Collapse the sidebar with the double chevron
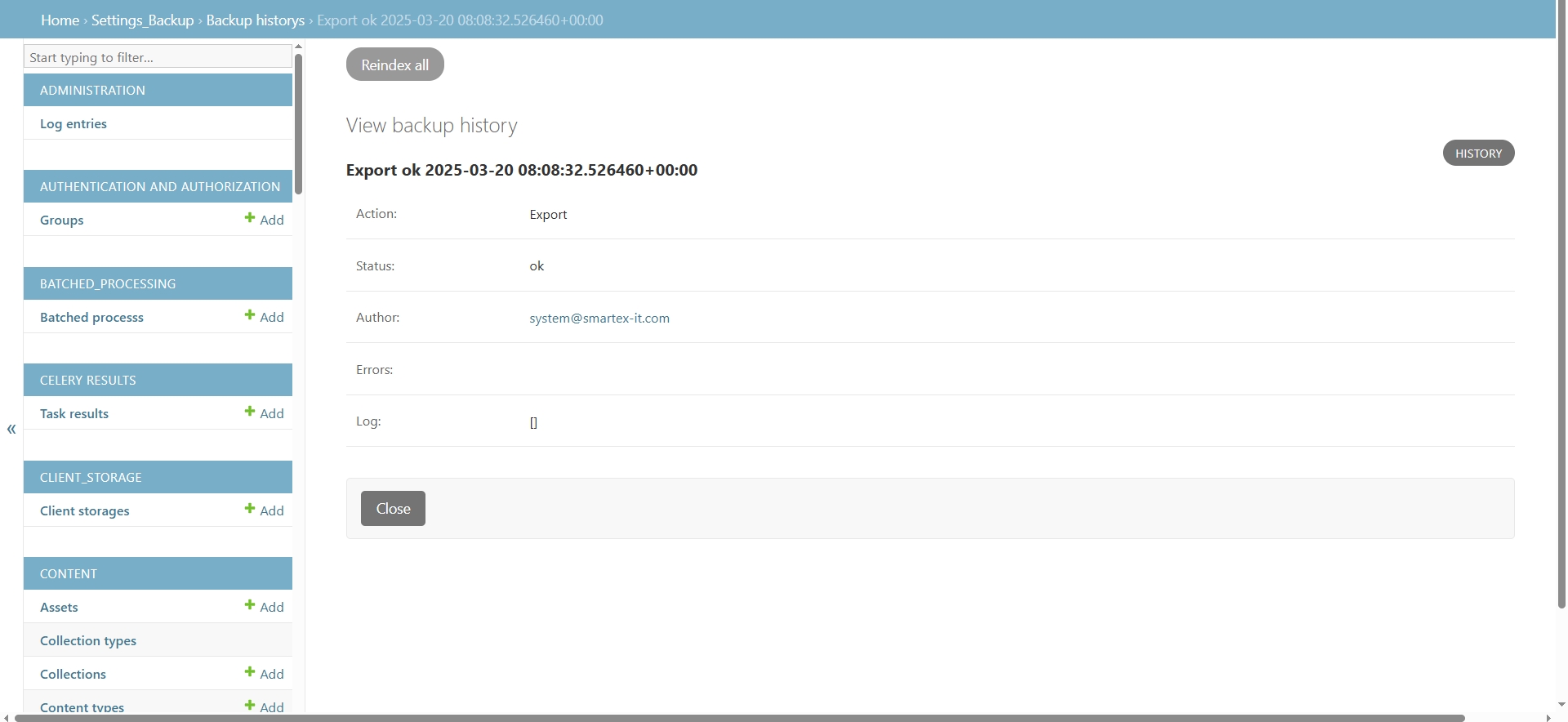Screen dimensions: 1568x722 coord(11,429)
